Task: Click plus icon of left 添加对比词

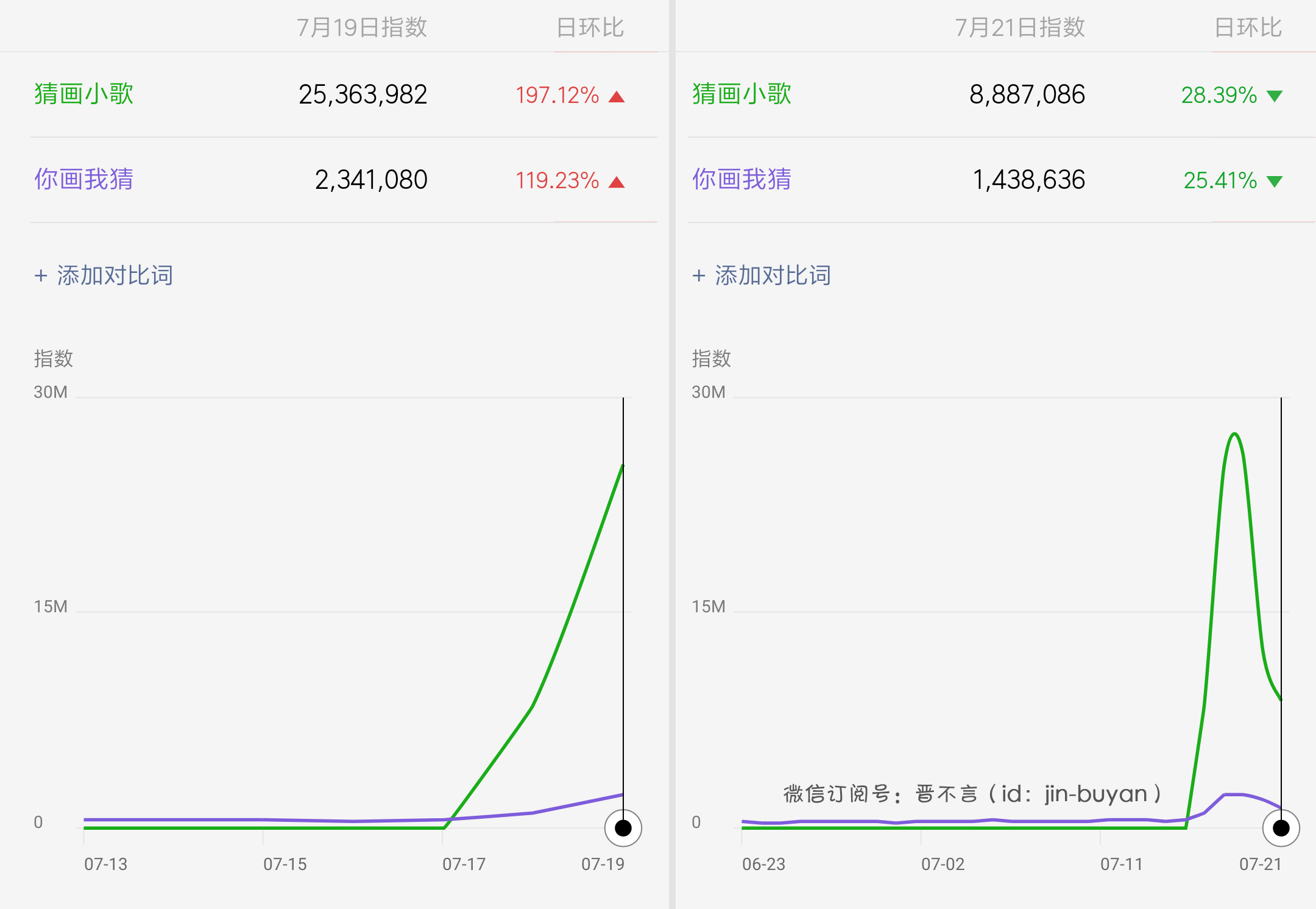Action: tap(41, 276)
